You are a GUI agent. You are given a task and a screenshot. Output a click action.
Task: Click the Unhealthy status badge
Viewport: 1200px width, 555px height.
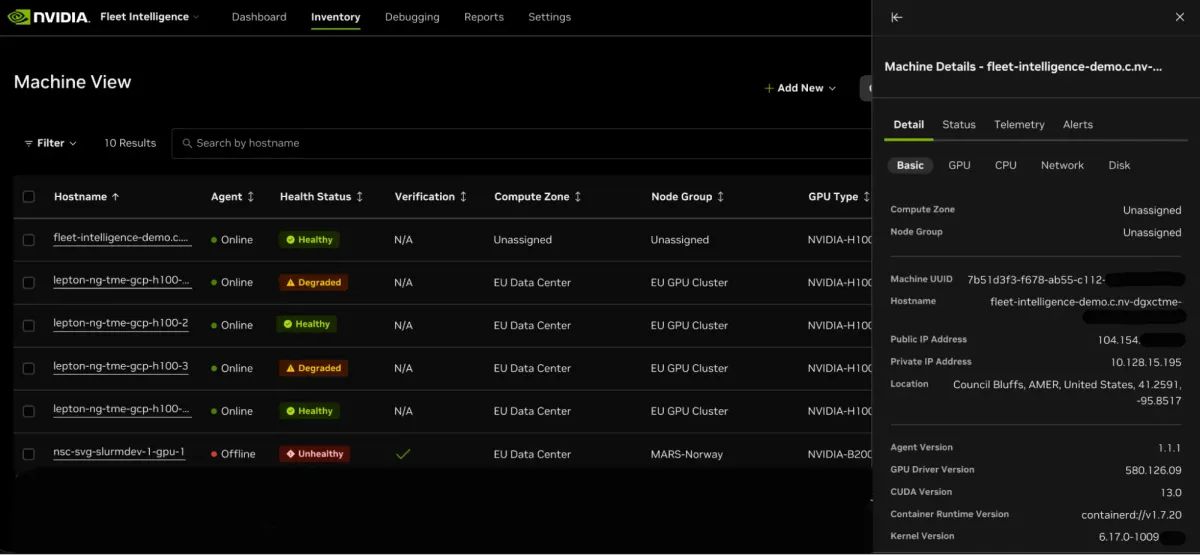[x=314, y=454]
